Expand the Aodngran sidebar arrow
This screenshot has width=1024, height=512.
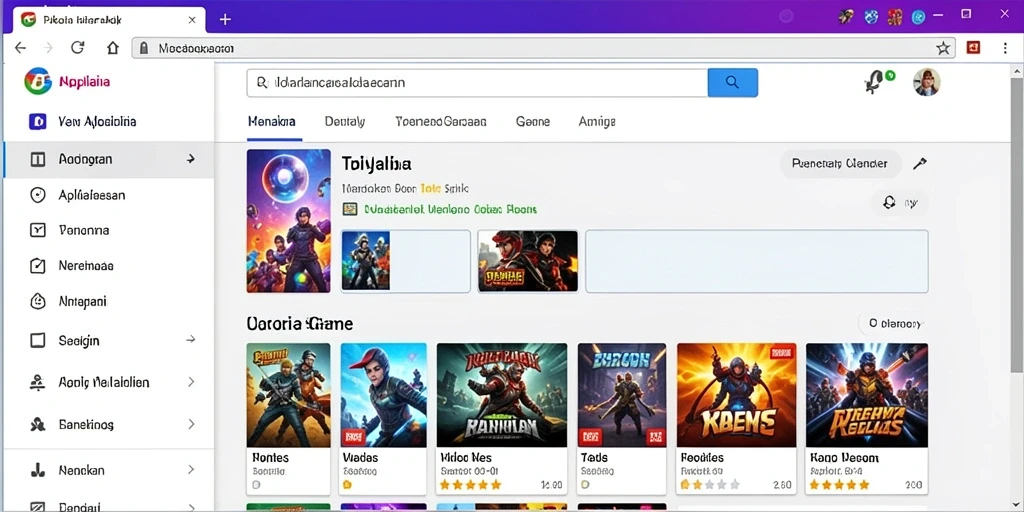pos(191,159)
